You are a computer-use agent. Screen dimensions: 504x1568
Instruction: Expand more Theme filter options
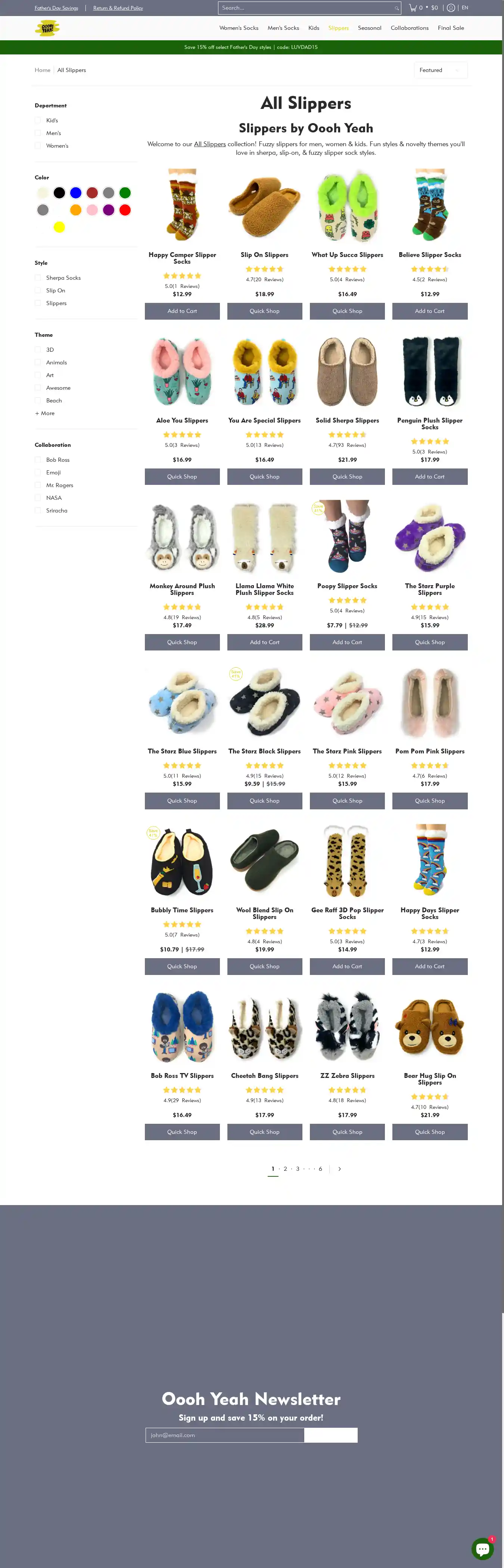pyautogui.click(x=44, y=413)
